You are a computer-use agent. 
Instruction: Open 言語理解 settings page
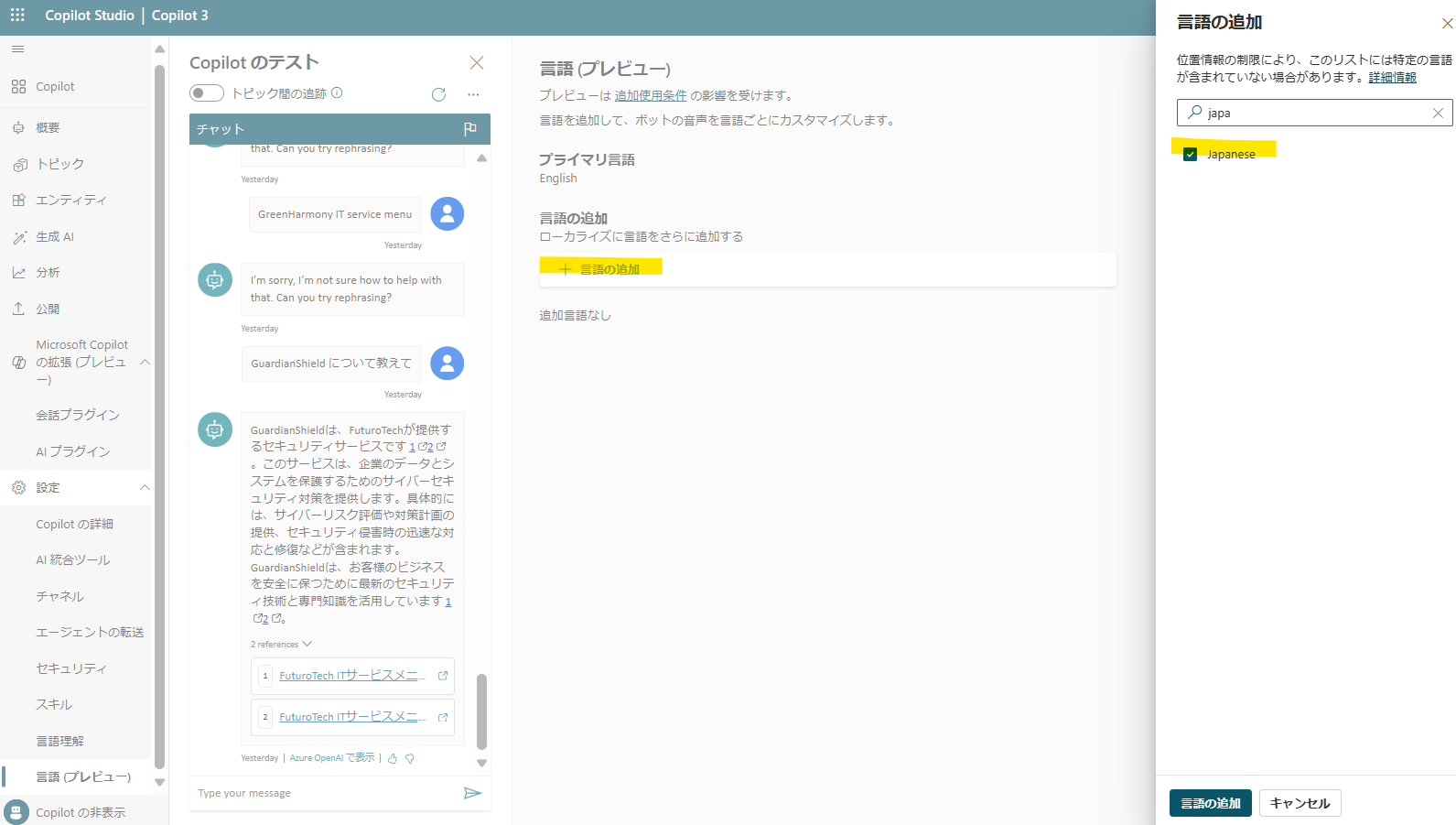(60, 741)
